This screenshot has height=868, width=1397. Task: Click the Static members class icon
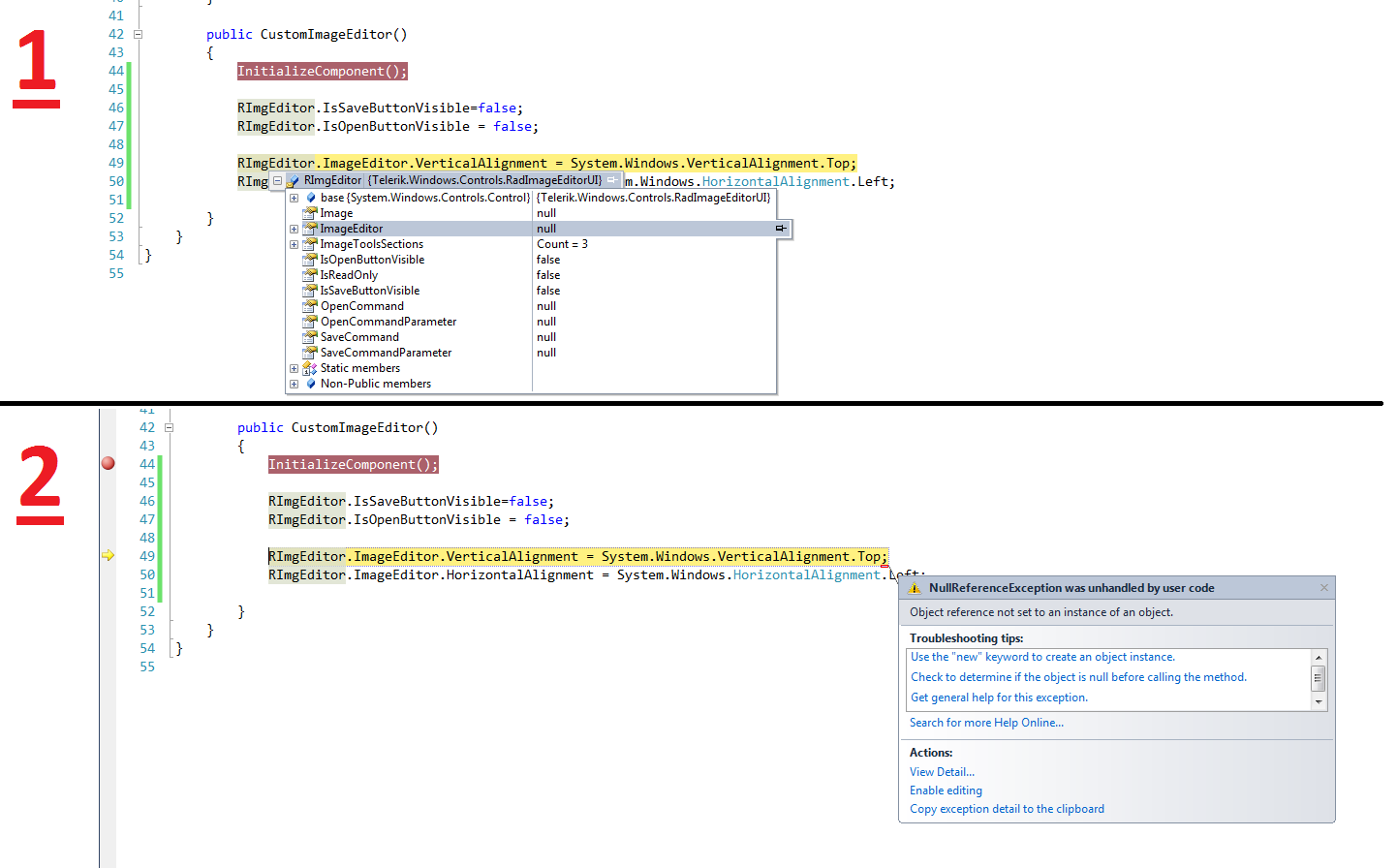[x=310, y=368]
